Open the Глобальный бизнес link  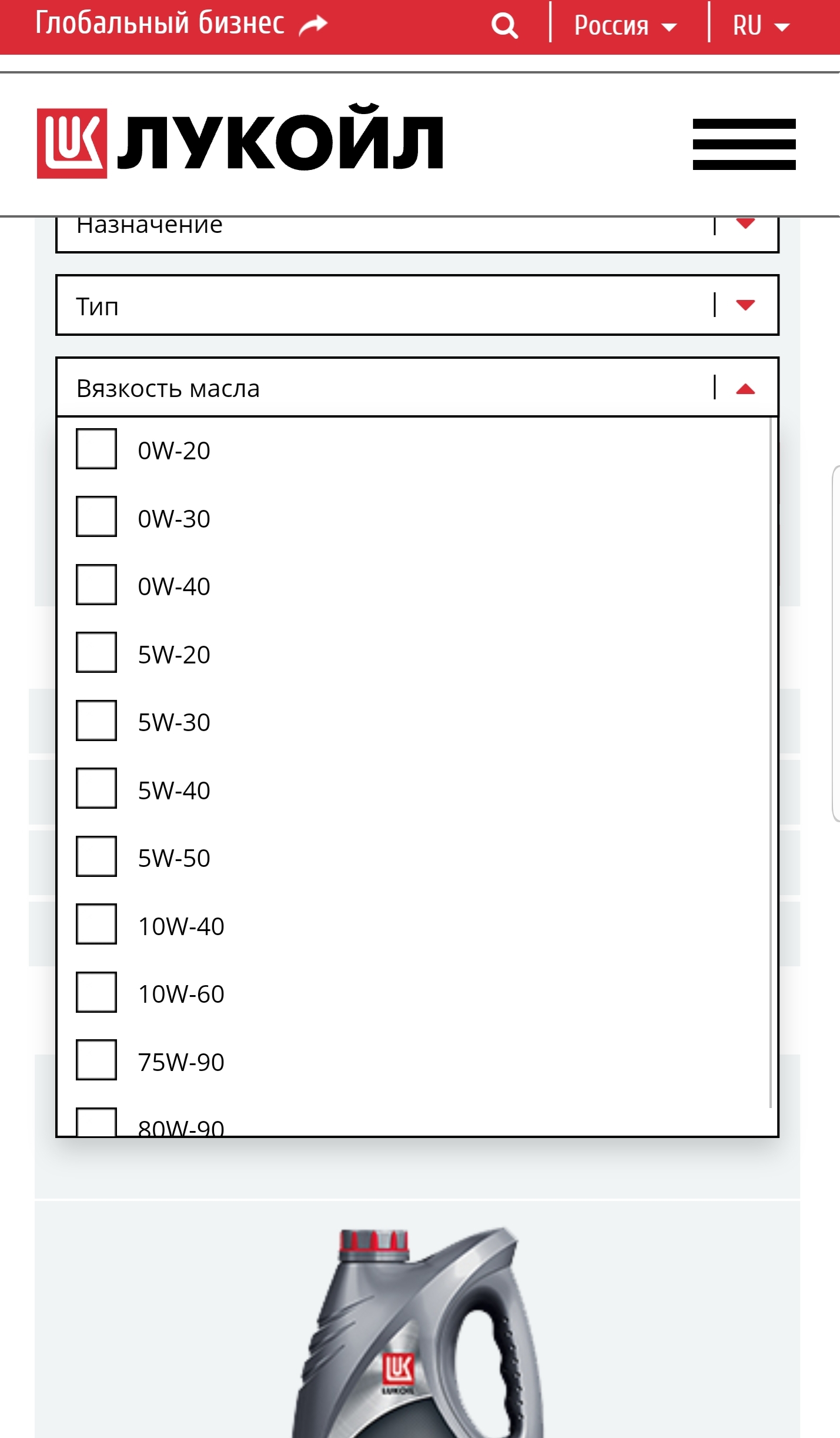[160, 24]
